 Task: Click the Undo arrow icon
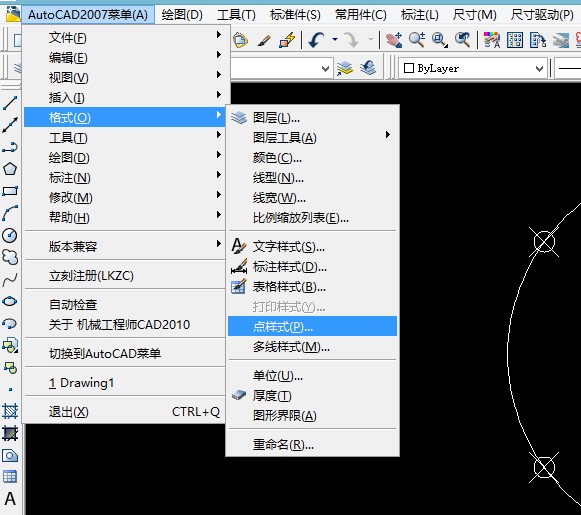pyautogui.click(x=316, y=40)
